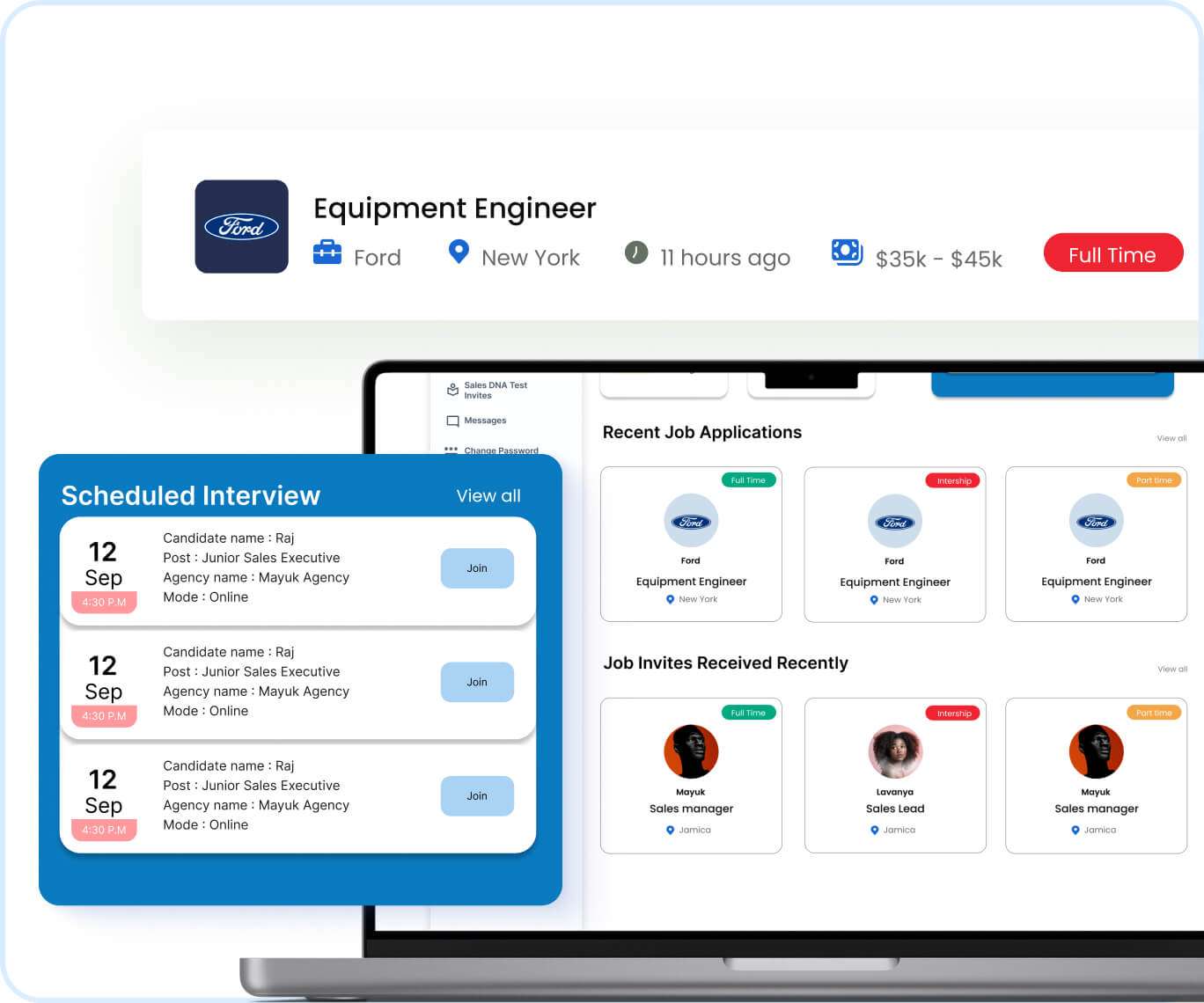Click the 12 Sep date on the second interview
1204x1003 pixels.
pyautogui.click(x=103, y=678)
